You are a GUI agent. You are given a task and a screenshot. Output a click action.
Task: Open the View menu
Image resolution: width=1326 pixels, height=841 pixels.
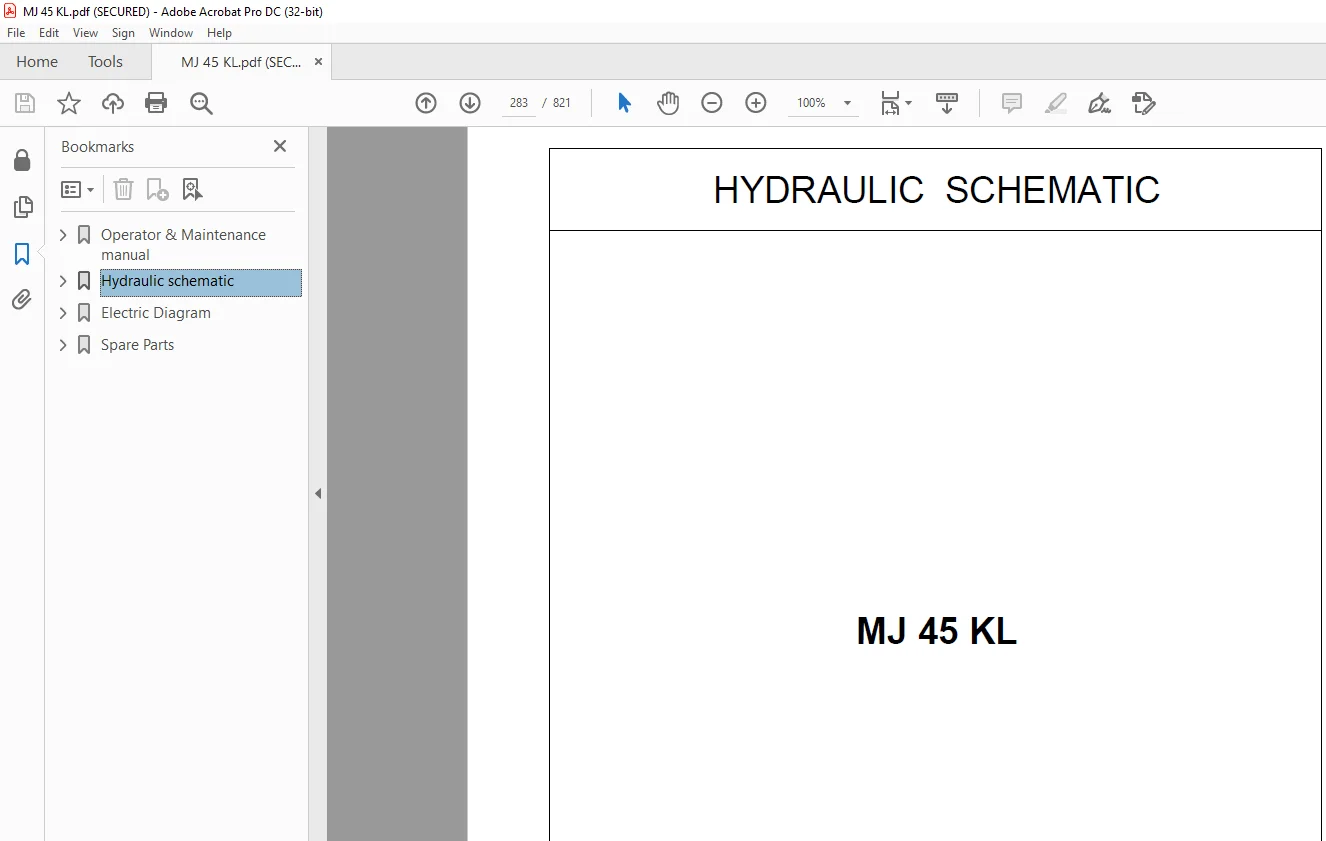coord(85,33)
